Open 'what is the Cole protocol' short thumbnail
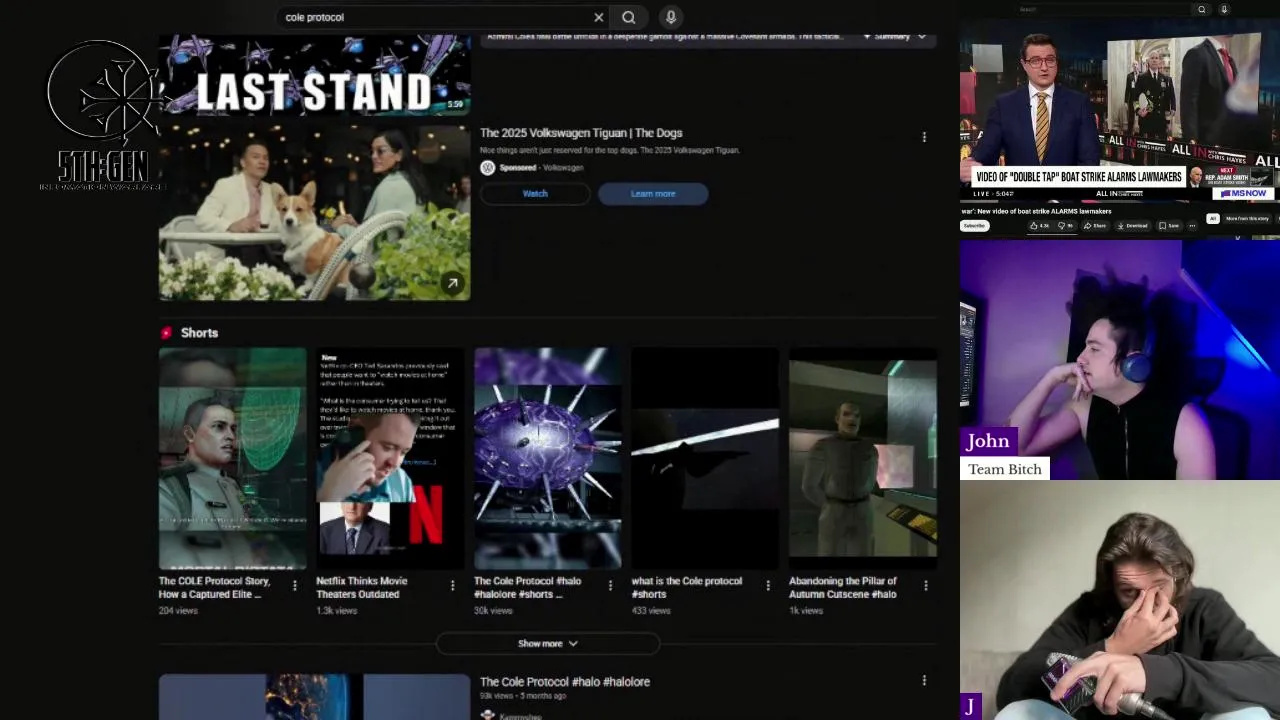1280x720 pixels. coord(705,458)
